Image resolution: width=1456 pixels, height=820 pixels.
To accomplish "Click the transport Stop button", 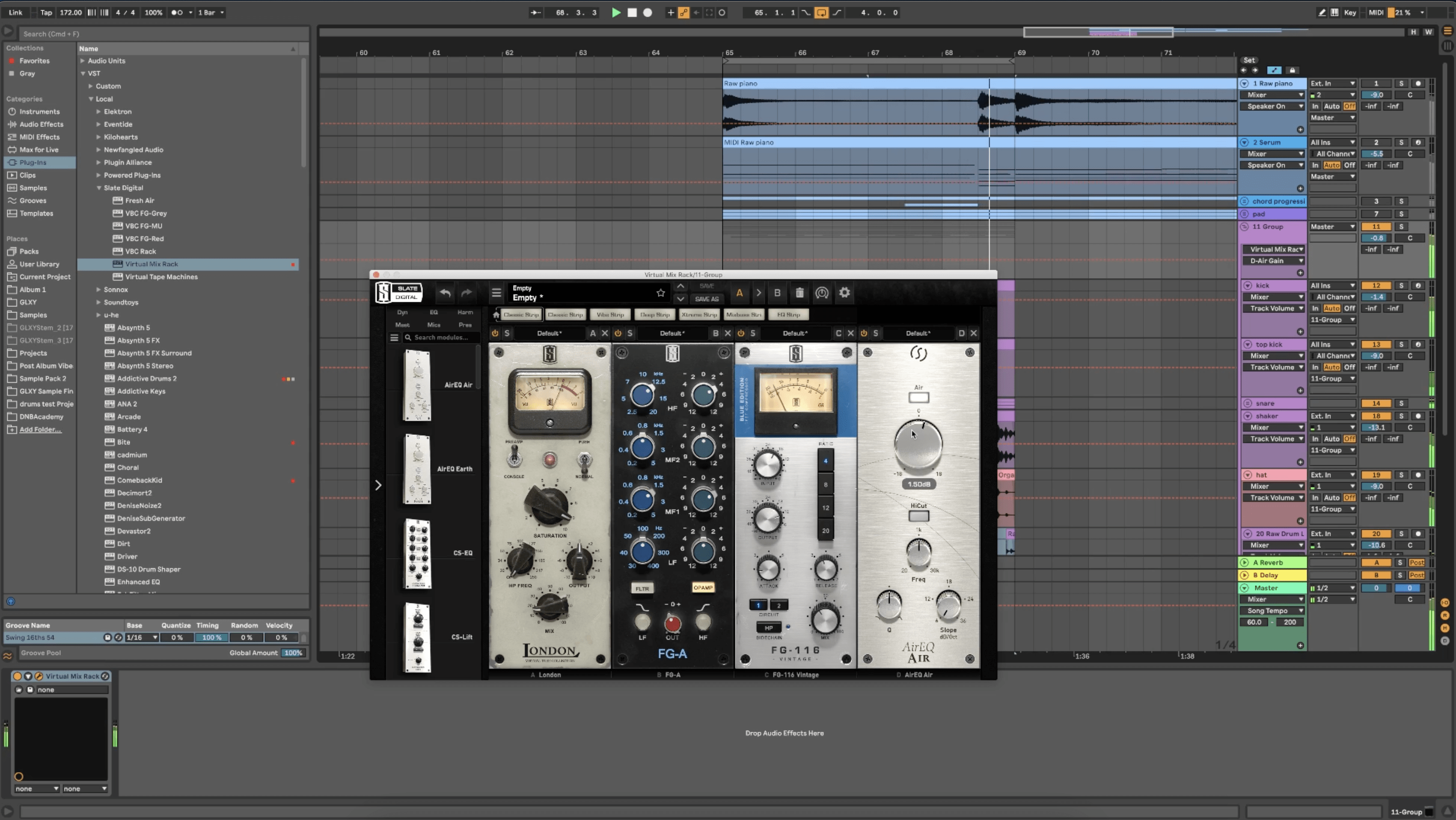I will click(x=632, y=12).
